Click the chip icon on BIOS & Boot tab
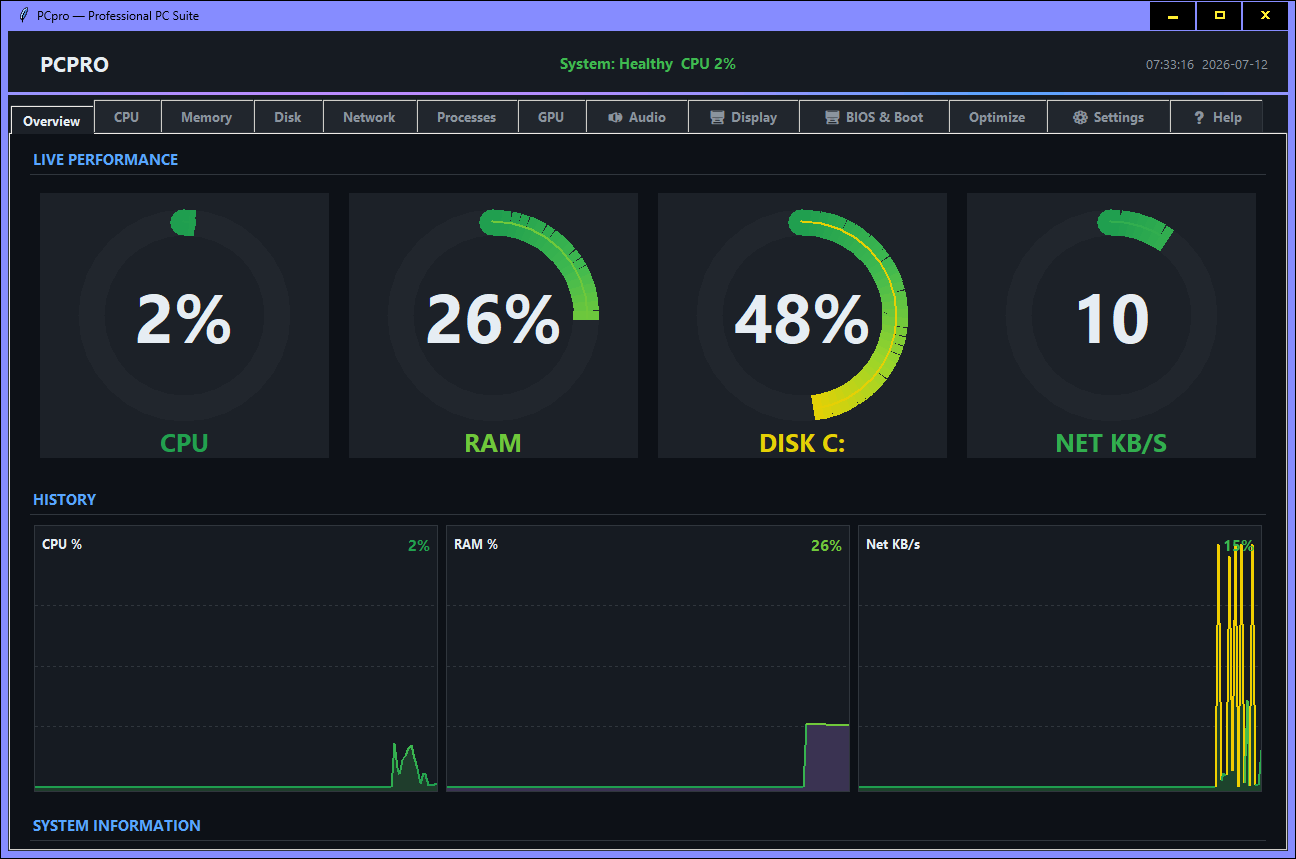Image resolution: width=1296 pixels, height=859 pixels. pos(832,117)
